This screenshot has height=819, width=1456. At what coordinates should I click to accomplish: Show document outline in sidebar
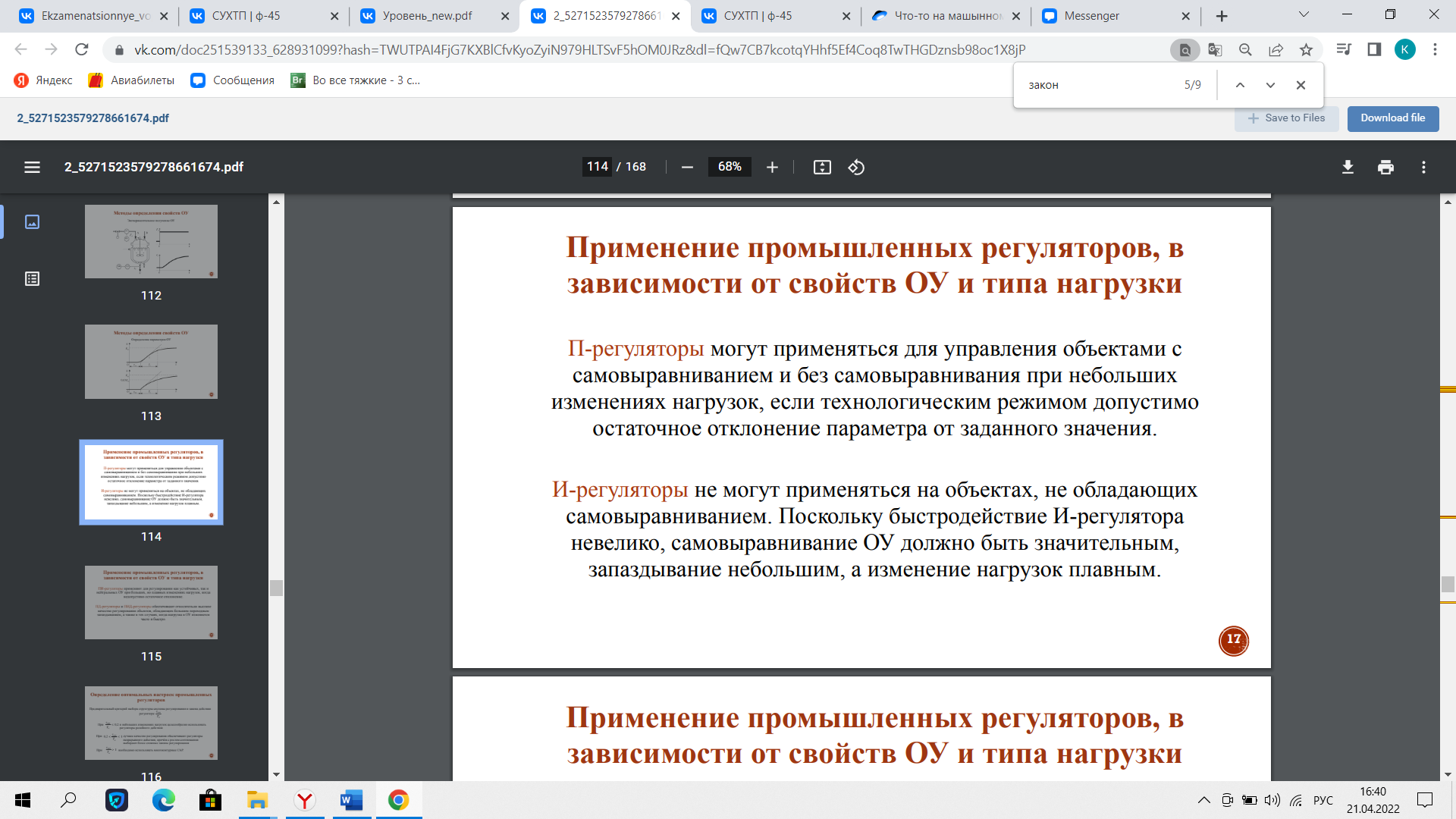[x=32, y=278]
